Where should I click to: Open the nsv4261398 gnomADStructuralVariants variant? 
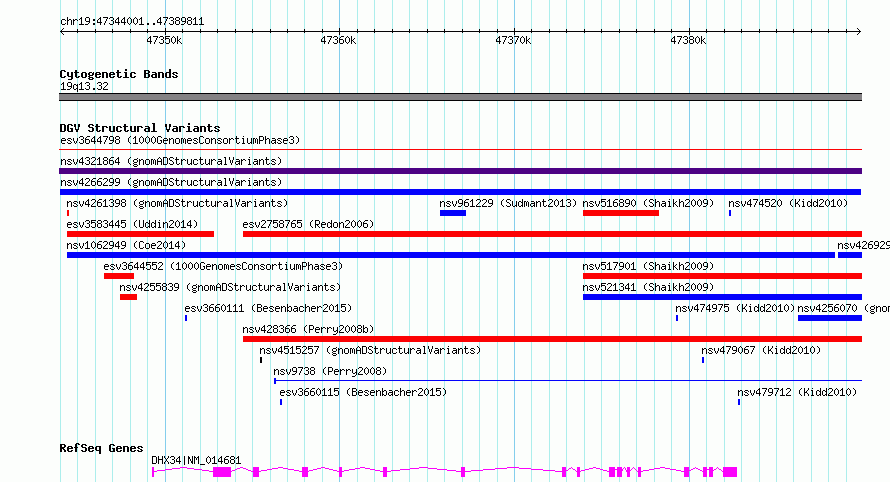click(177, 203)
